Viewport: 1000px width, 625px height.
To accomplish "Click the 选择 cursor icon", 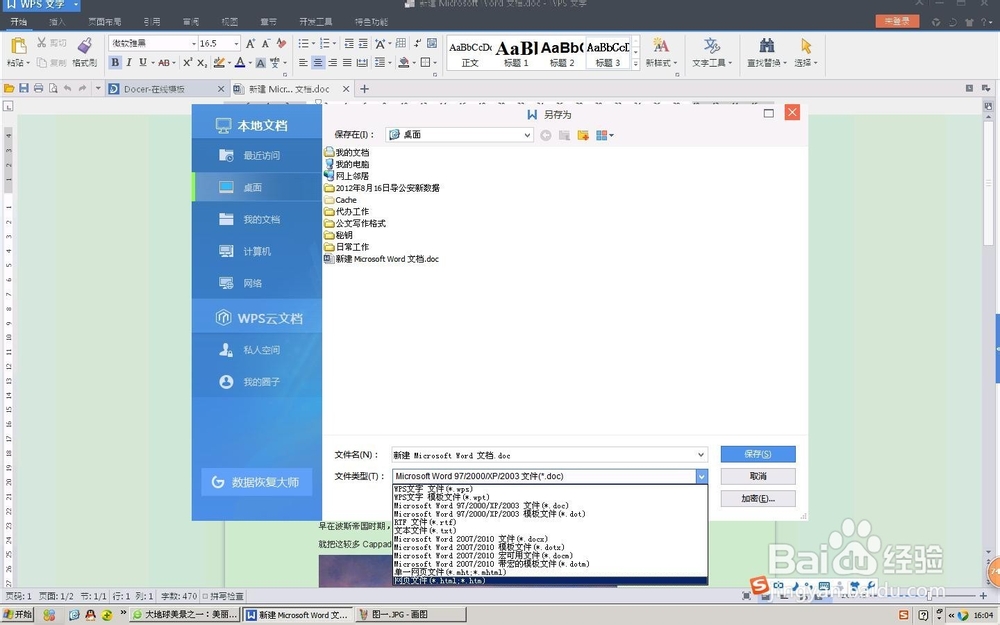I will [x=806, y=45].
